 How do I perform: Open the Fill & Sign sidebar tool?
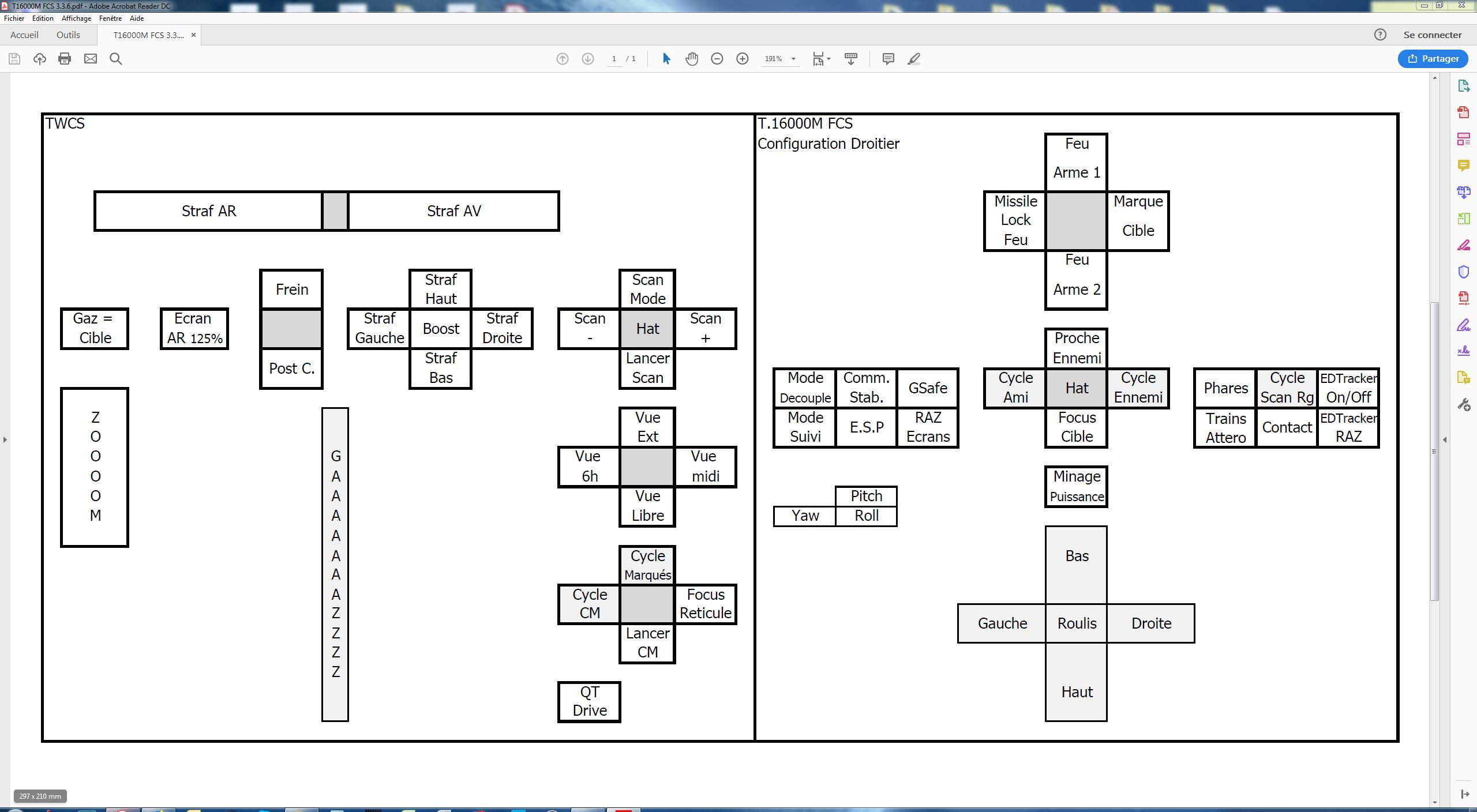pyautogui.click(x=1463, y=325)
